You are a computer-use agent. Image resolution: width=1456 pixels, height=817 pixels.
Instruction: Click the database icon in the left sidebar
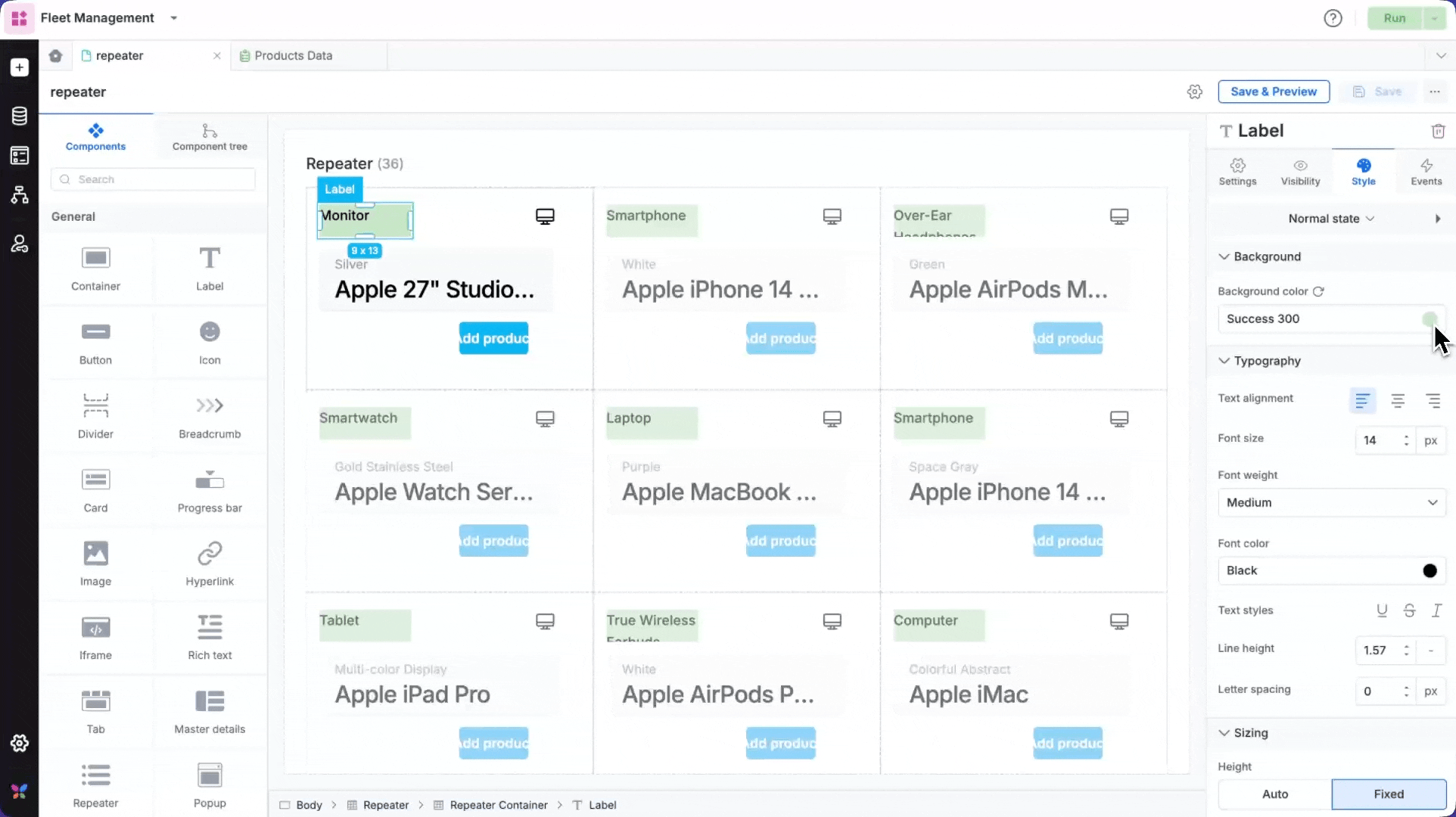pos(20,116)
